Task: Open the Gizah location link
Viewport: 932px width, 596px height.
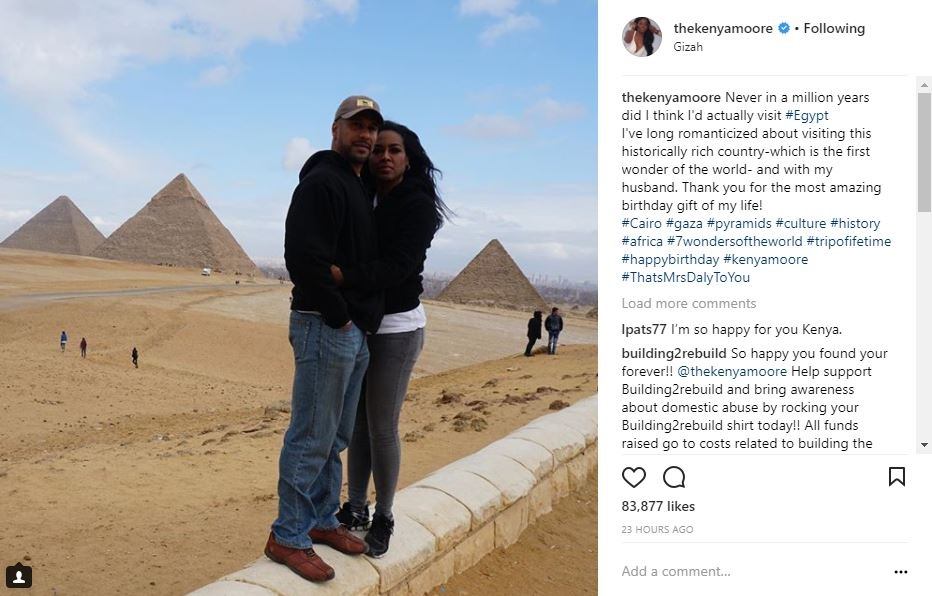Action: pos(688,46)
